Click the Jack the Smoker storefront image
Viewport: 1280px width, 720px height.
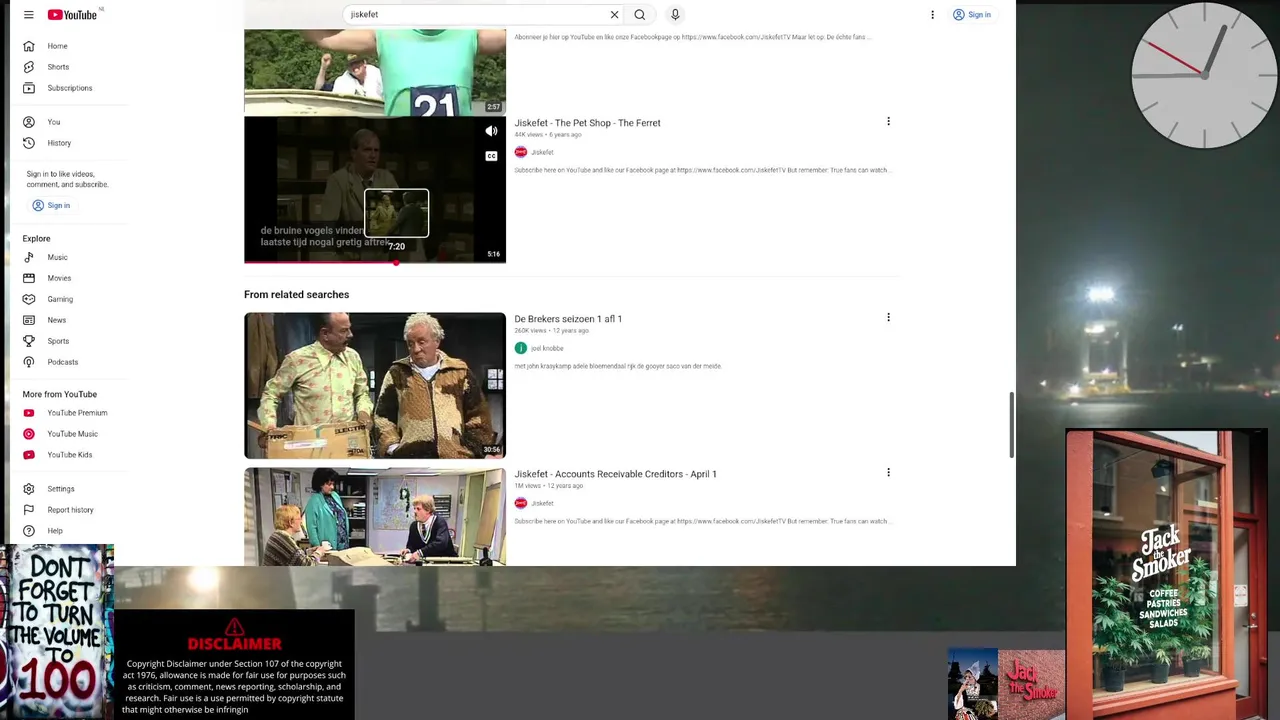[1166, 574]
